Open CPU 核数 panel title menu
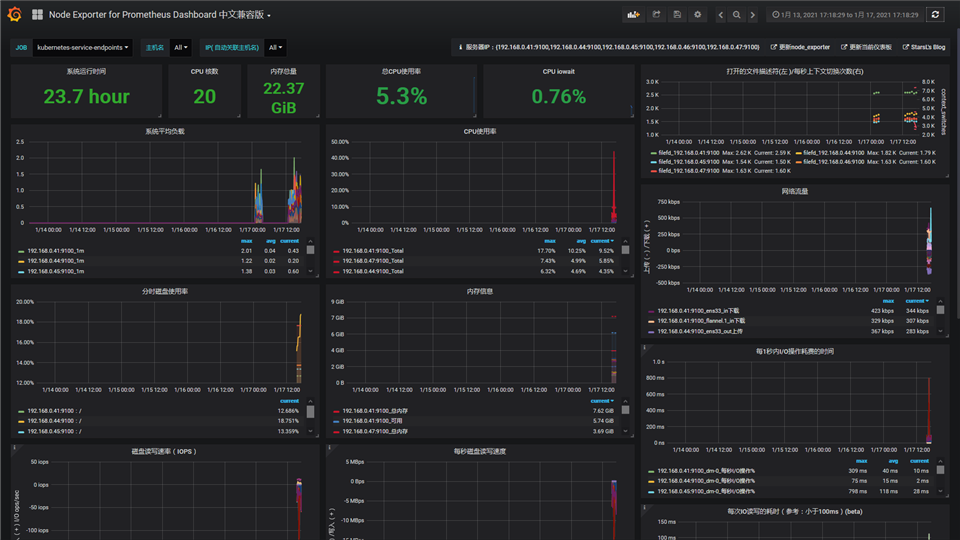960x540 pixels. click(204, 72)
